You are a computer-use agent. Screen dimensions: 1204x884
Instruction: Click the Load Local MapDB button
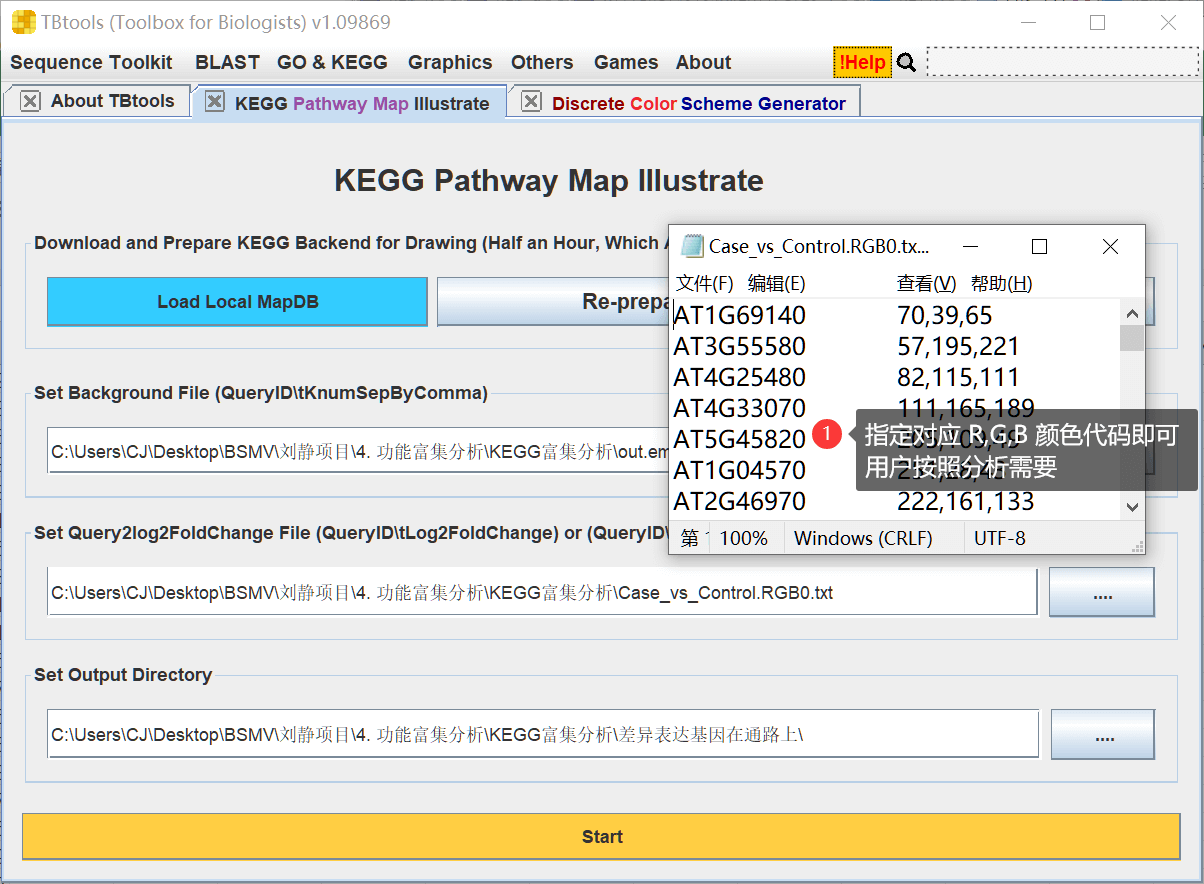pyautogui.click(x=237, y=301)
